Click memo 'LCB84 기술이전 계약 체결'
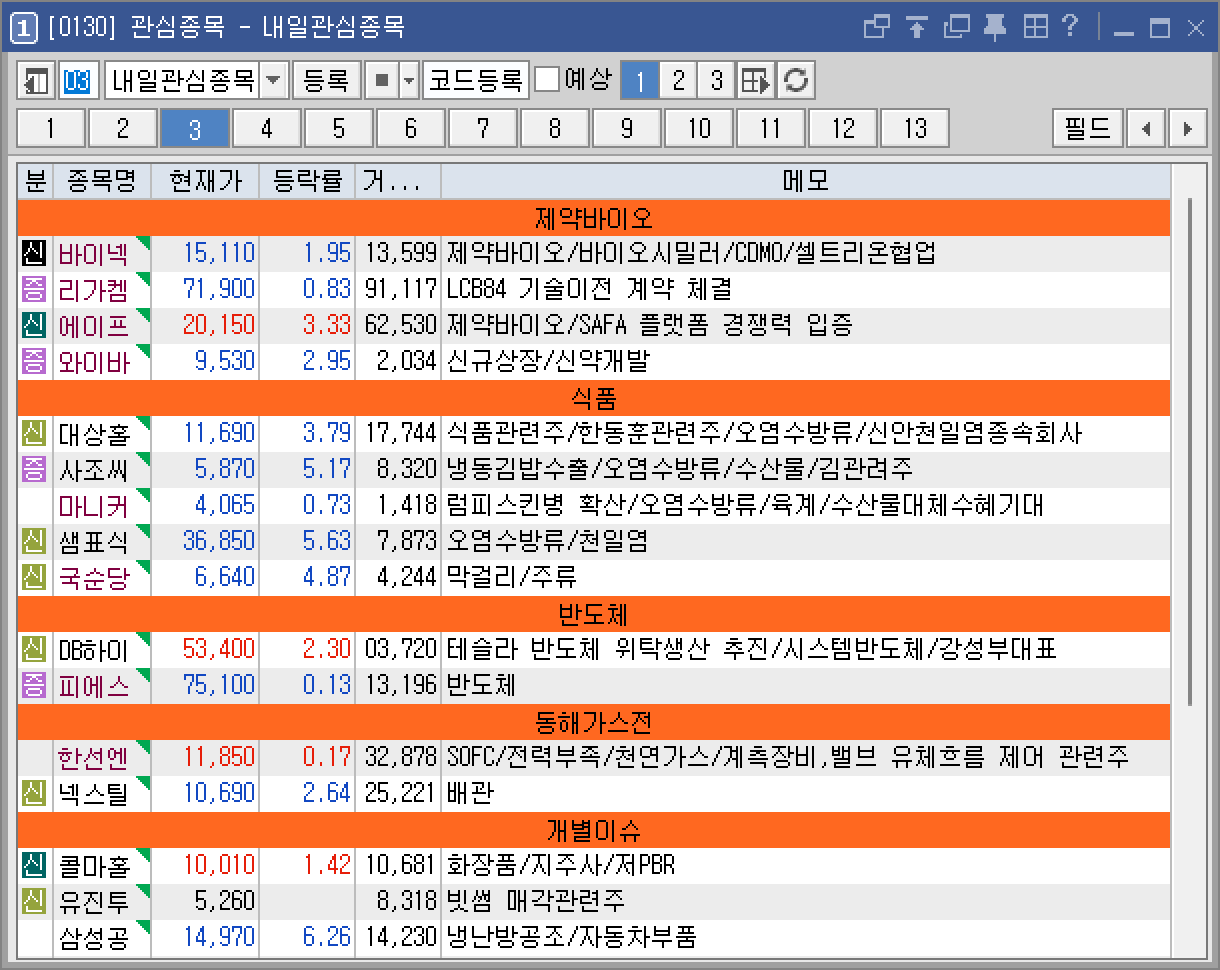The width and height of the screenshot is (1220, 970). 589,290
